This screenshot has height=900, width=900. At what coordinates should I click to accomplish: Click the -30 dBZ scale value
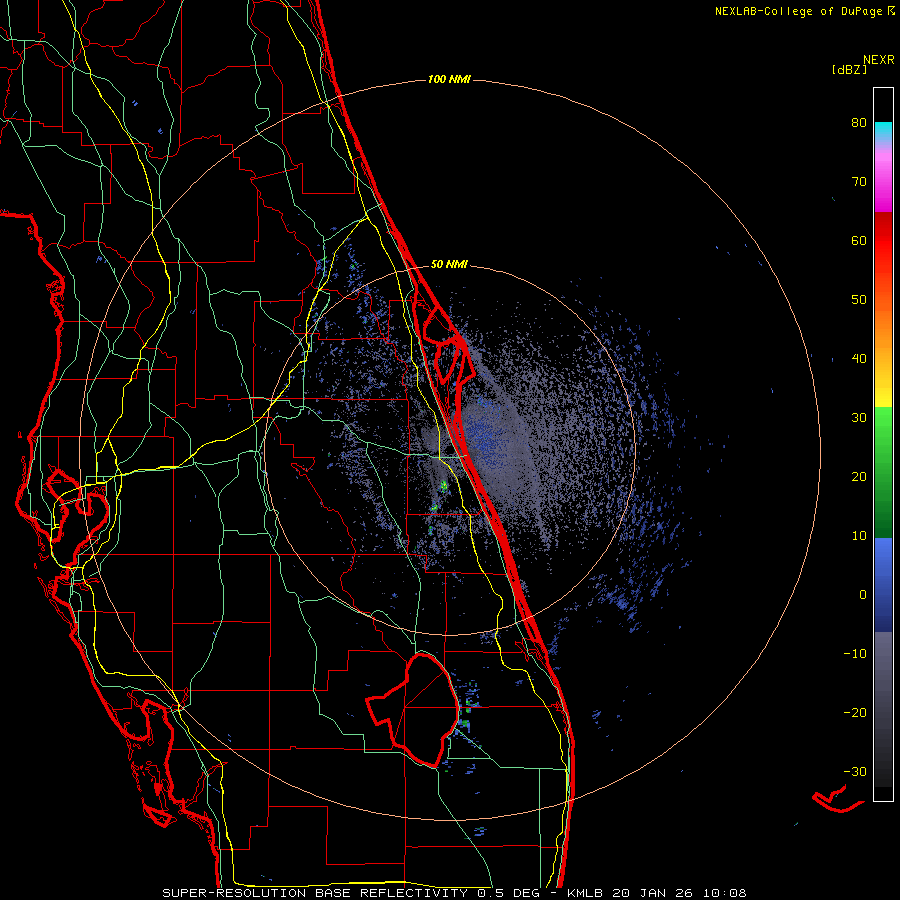[x=855, y=771]
